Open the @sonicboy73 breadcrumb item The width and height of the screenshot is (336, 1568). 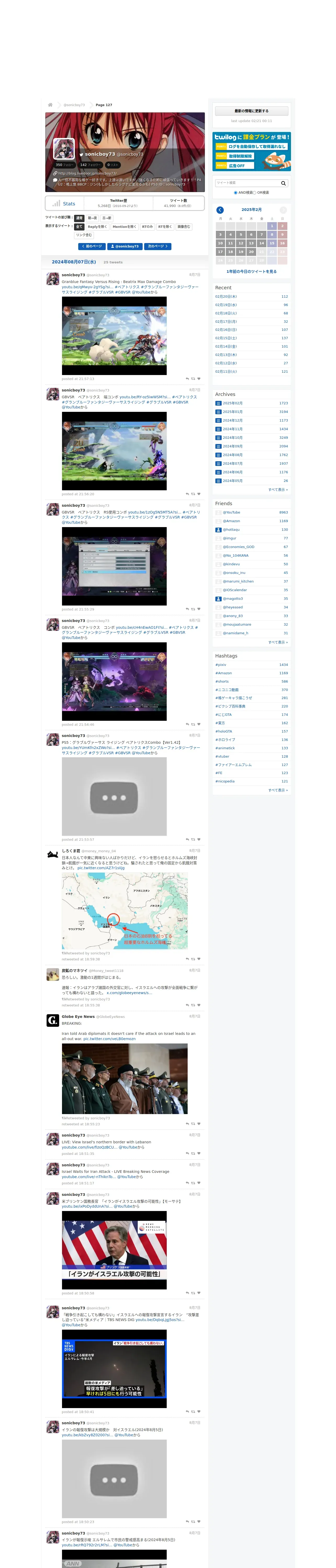74,105
